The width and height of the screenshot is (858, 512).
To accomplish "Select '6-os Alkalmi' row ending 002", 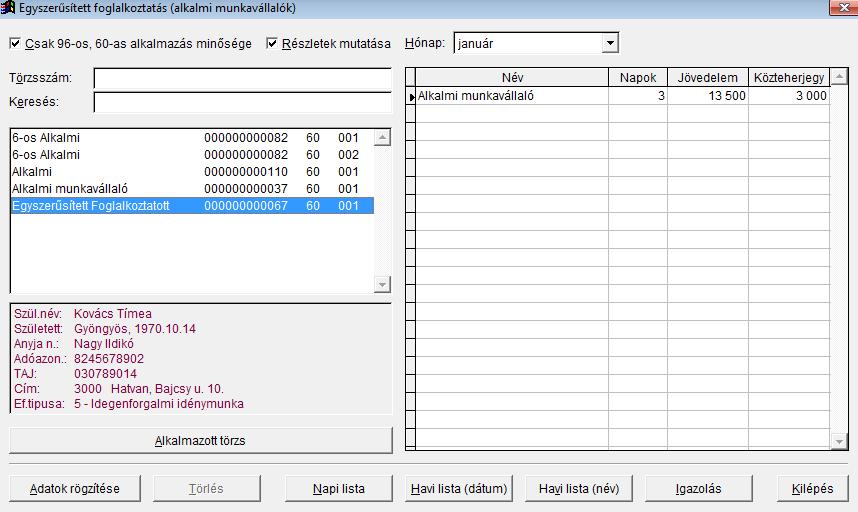I will click(x=192, y=155).
